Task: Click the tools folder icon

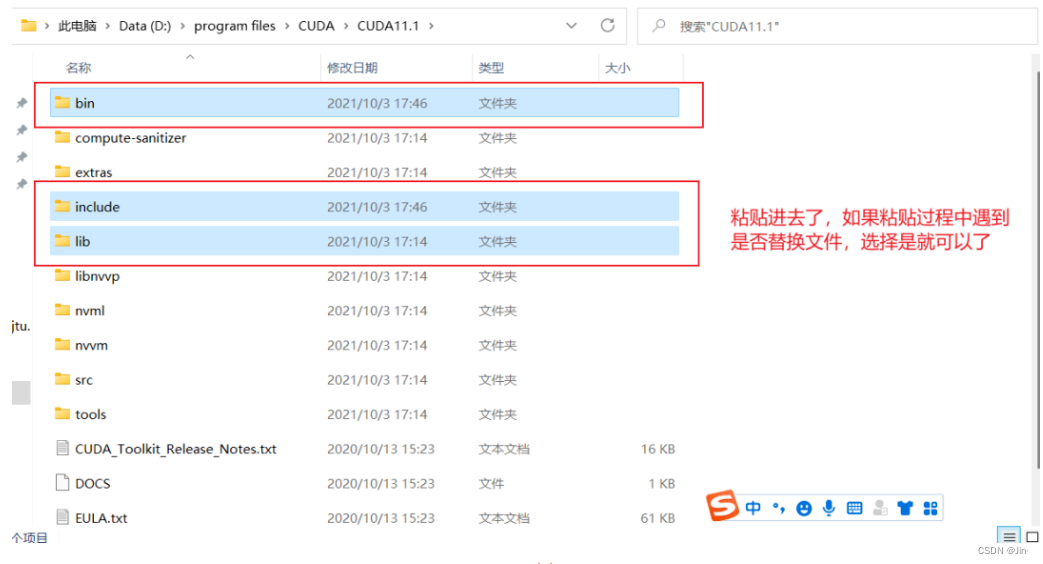Action: (63, 414)
